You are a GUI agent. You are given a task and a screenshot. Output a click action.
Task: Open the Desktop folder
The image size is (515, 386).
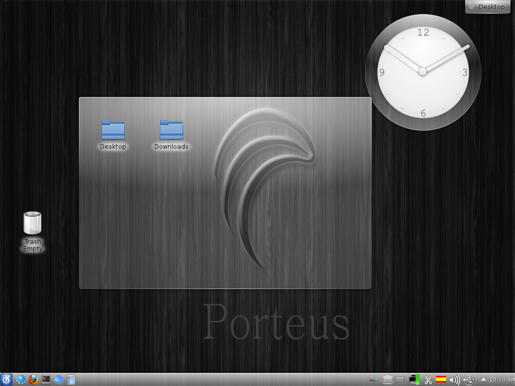(x=113, y=135)
